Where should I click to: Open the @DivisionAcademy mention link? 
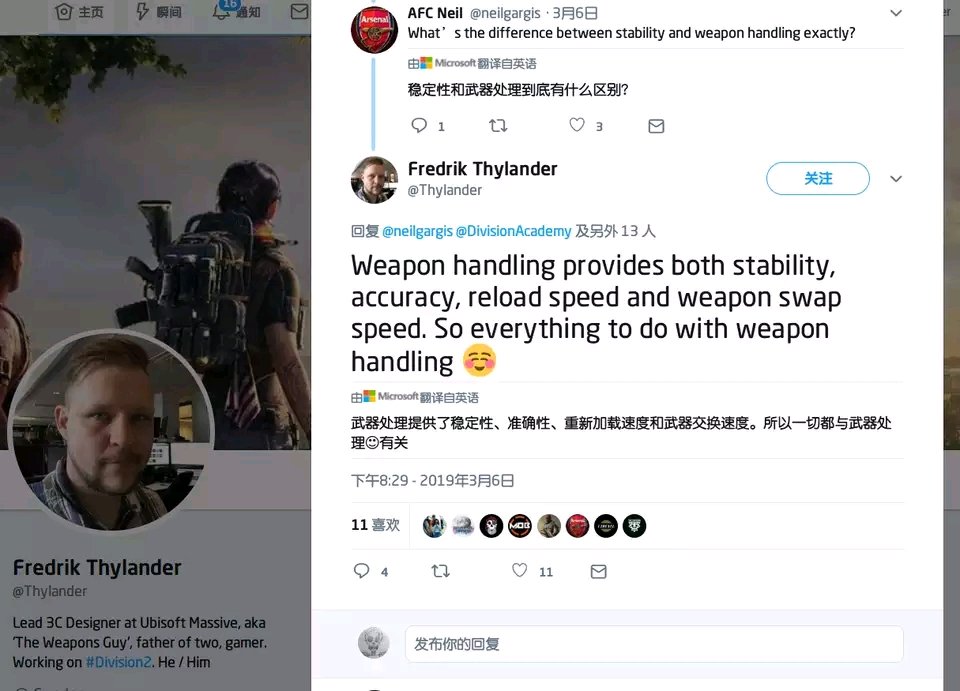tap(514, 231)
